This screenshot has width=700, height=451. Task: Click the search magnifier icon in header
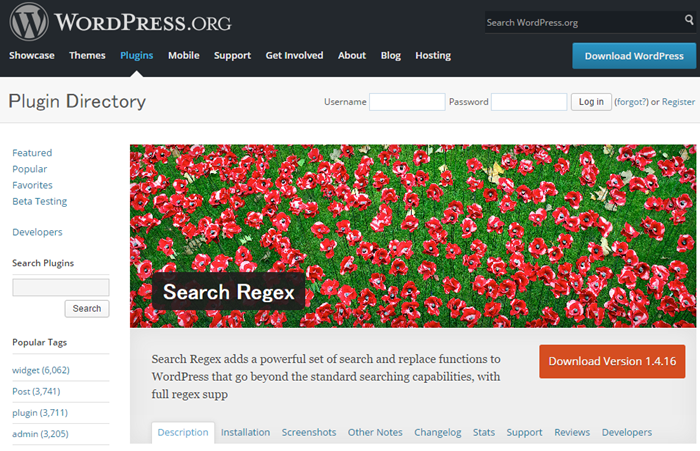pyautogui.click(x=689, y=20)
